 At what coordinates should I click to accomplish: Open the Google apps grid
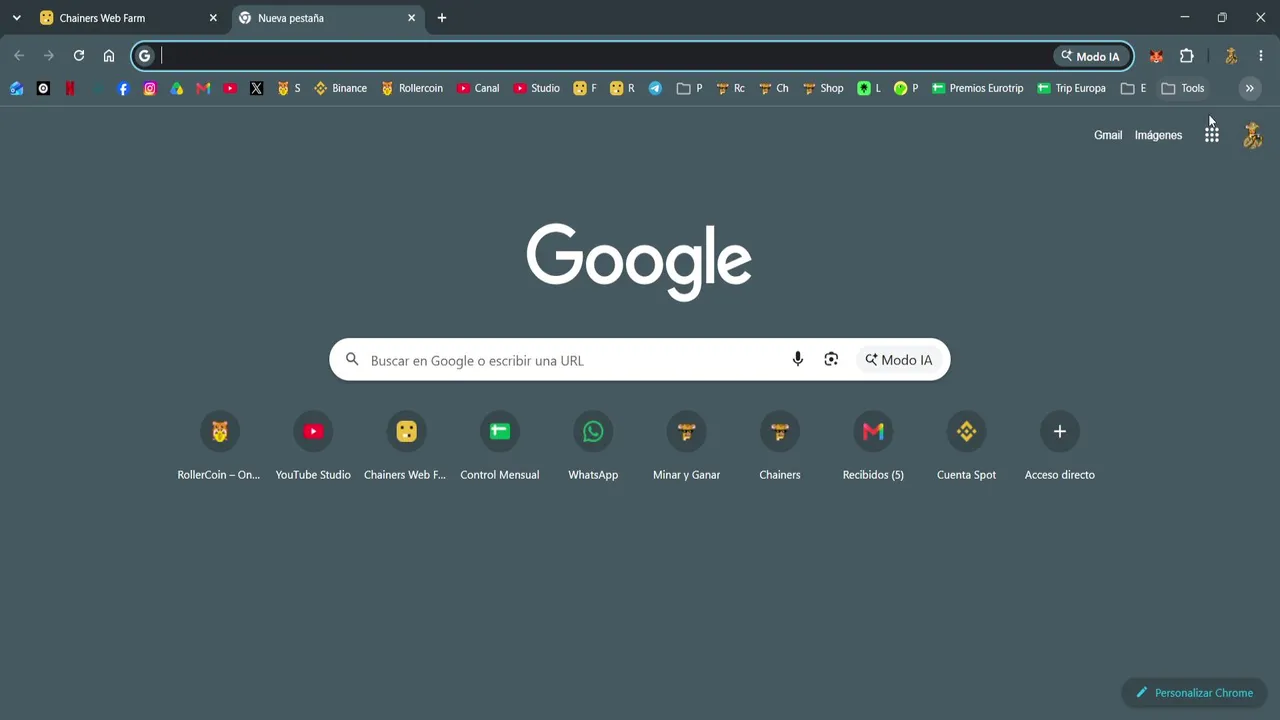coord(1212,135)
